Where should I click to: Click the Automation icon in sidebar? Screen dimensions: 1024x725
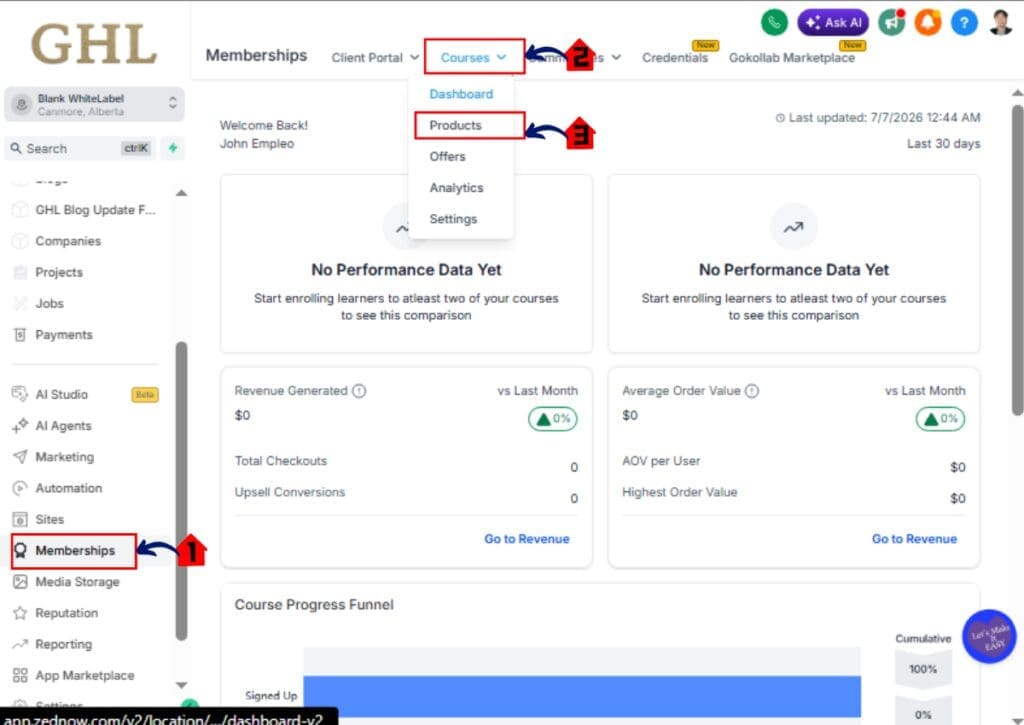tap(20, 489)
